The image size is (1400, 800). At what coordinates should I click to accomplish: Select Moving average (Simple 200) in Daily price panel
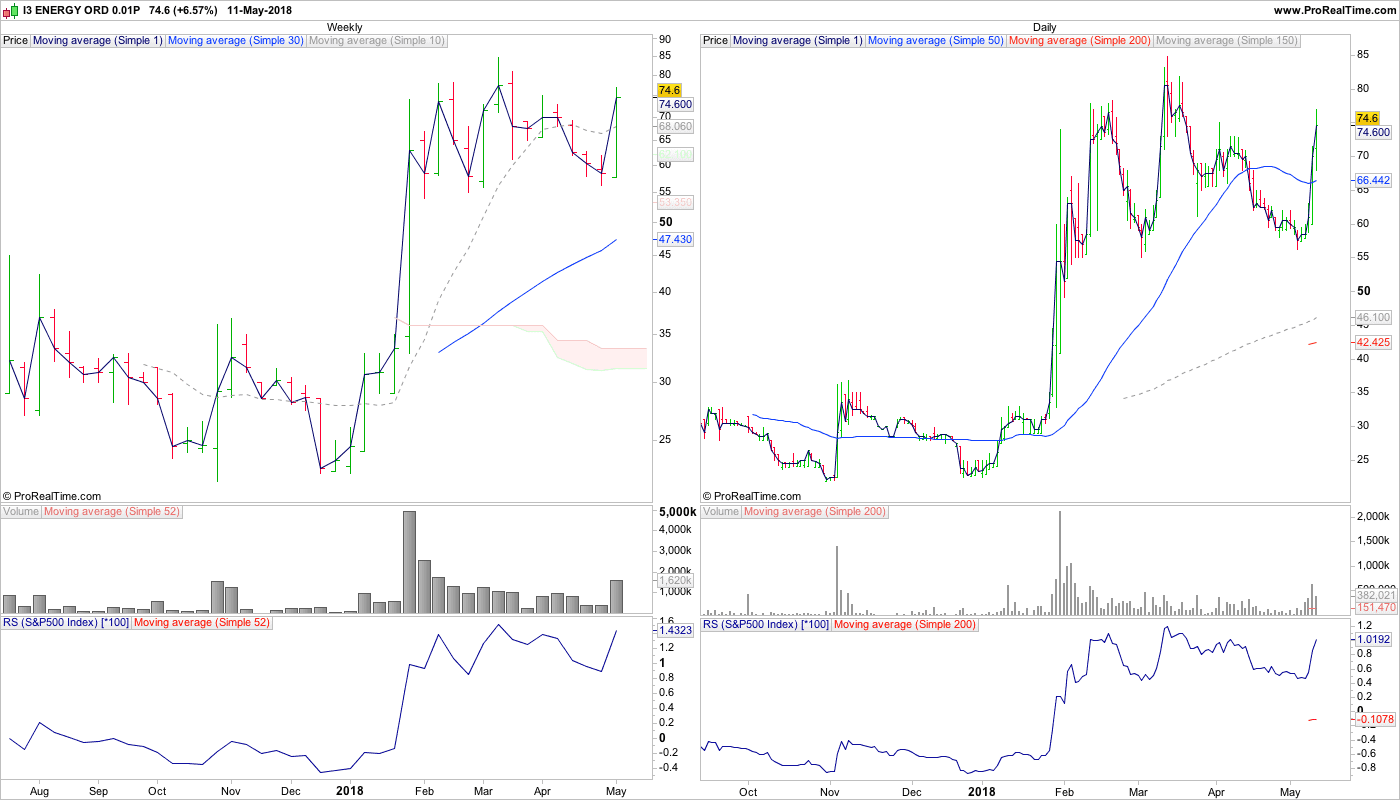(x=1080, y=41)
